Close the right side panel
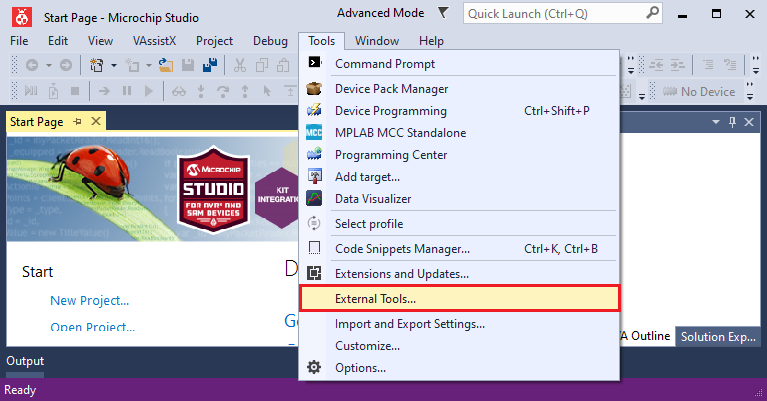Viewport: 767px width, 401px height. pos(749,122)
